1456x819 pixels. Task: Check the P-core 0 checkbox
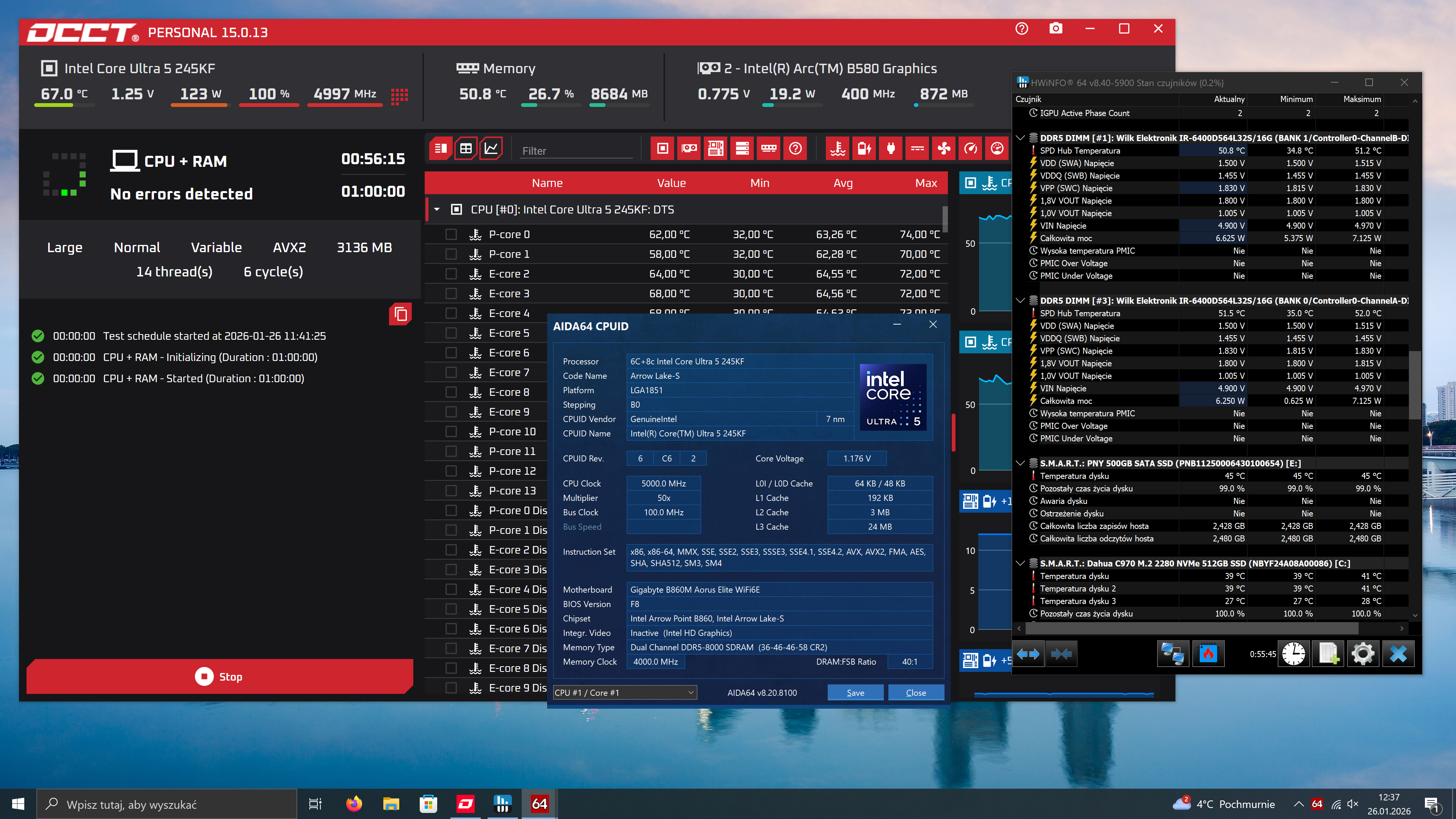pyautogui.click(x=451, y=235)
